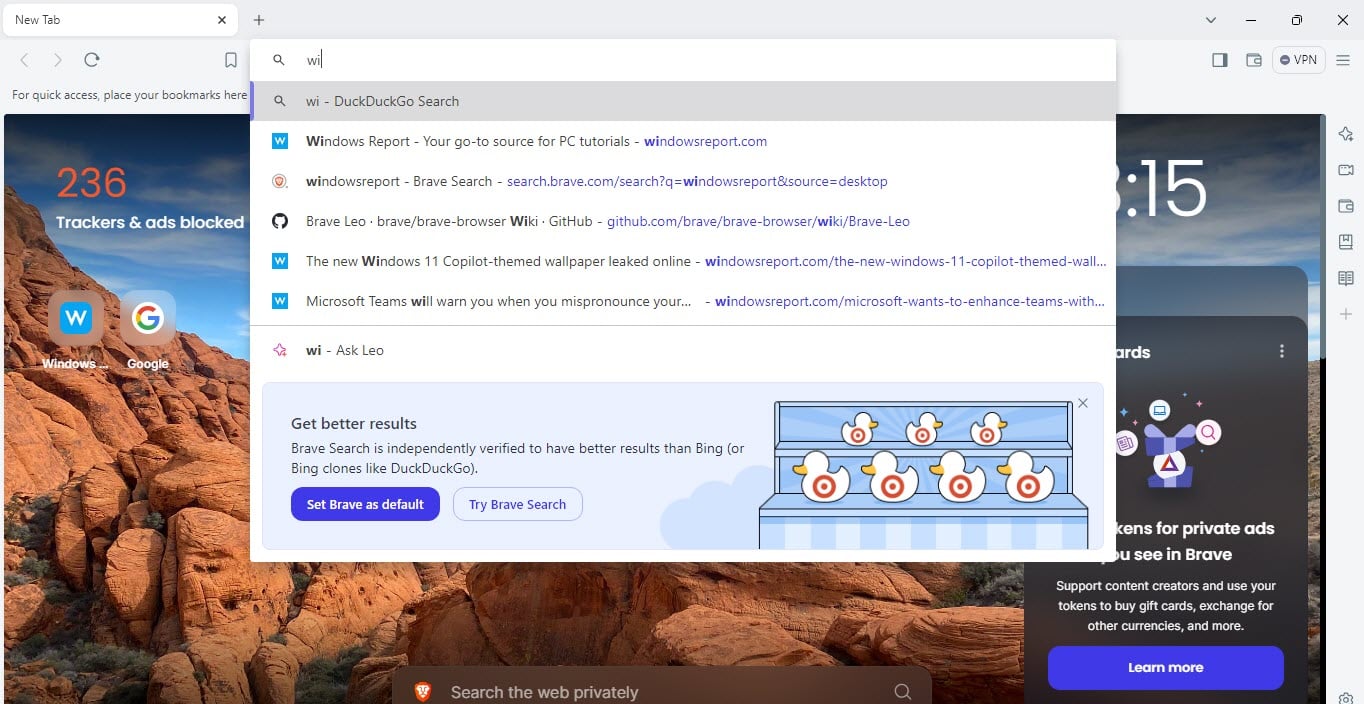The height and width of the screenshot is (704, 1364).
Task: Open Brave Talk sidebar camera icon
Action: click(x=1346, y=170)
